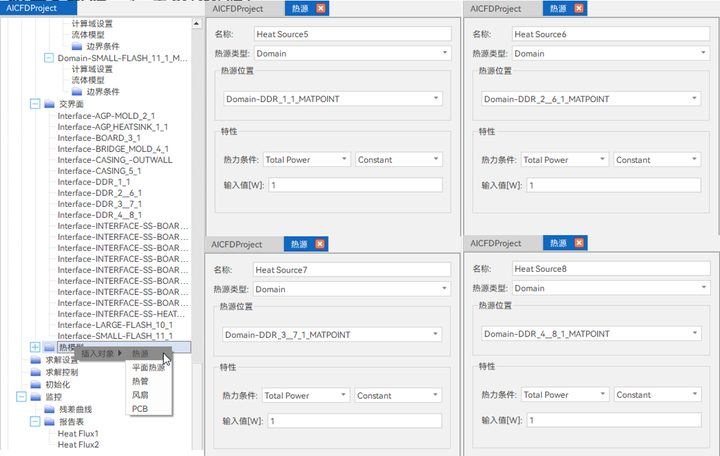Expand the 热模型 tree node
The width and height of the screenshot is (720, 456).
point(35,347)
